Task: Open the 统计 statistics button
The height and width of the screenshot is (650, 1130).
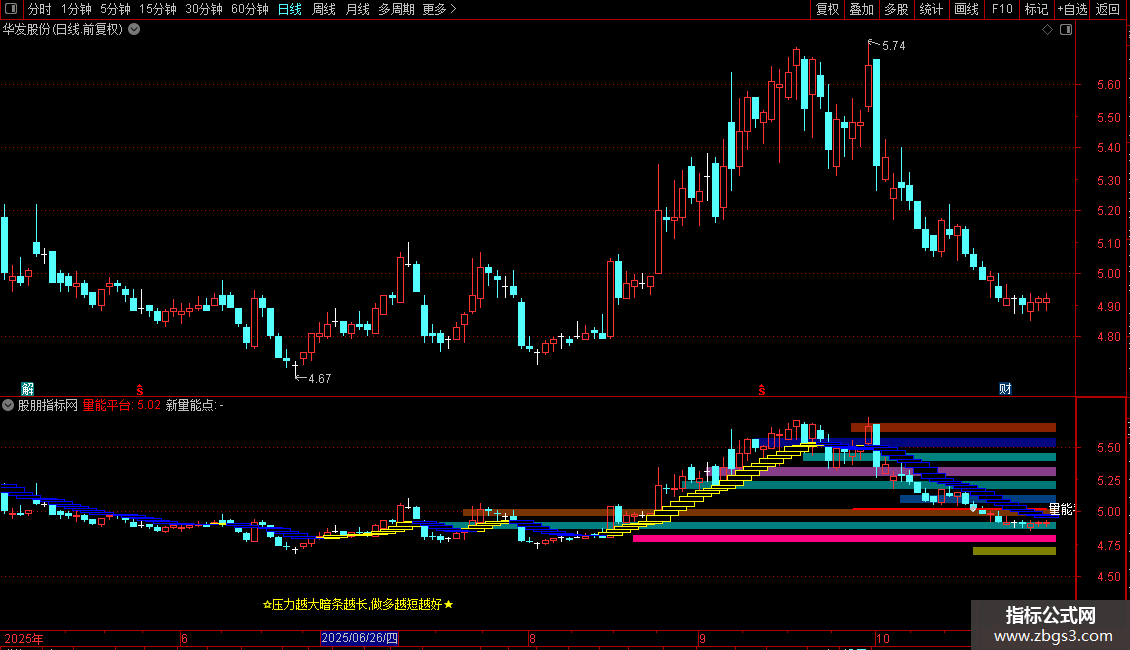Action: point(931,9)
